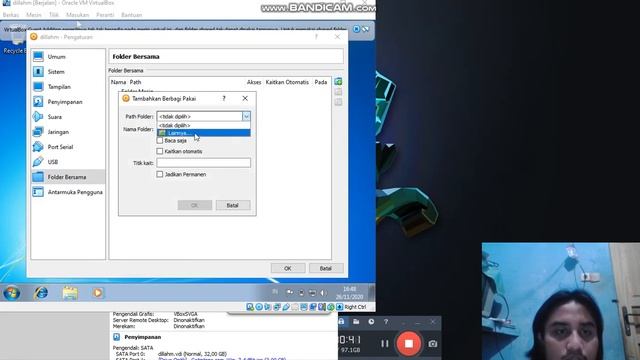This screenshot has width=640, height=360.
Task: Click the USB devices status icon
Action: click(286, 307)
